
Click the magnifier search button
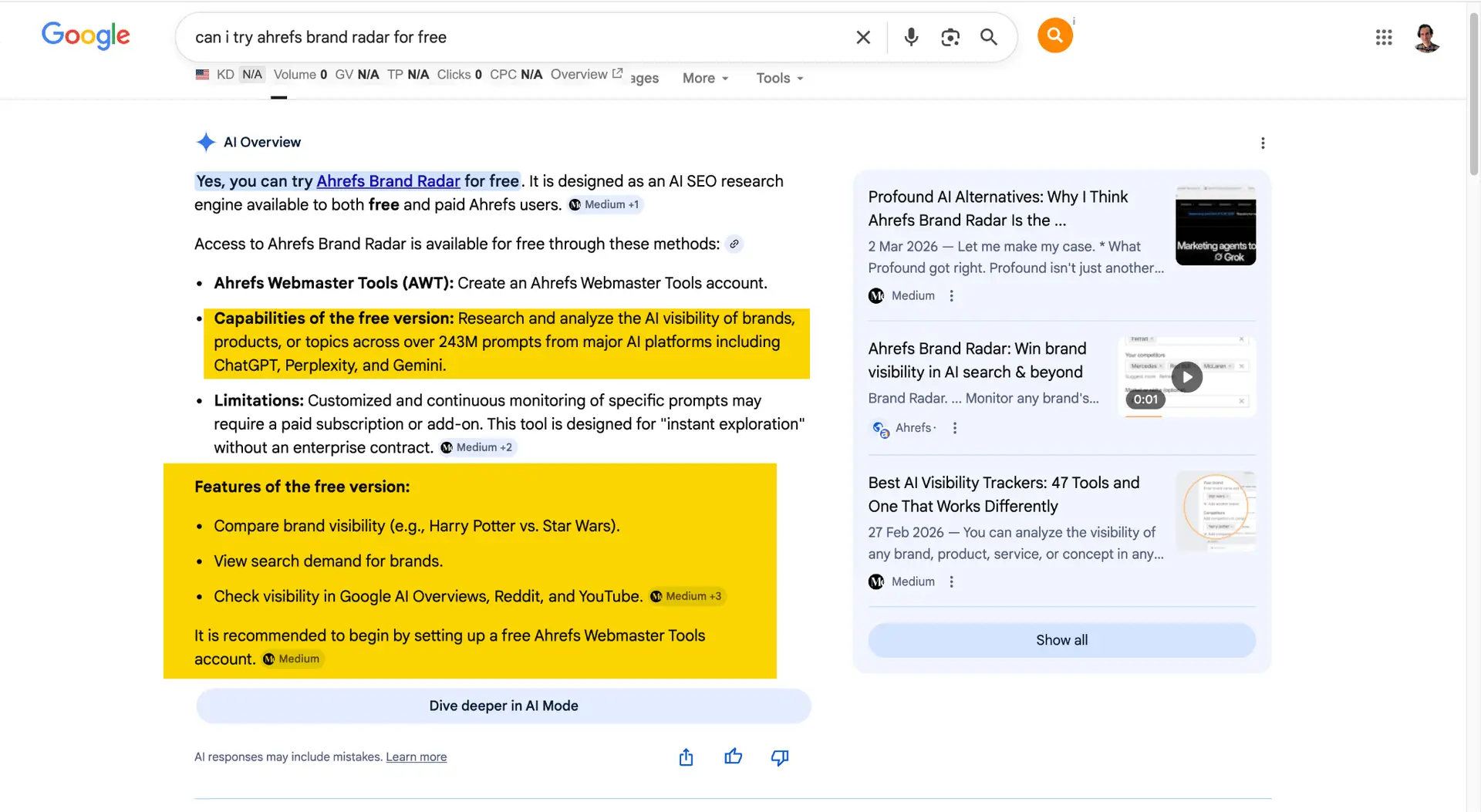[x=989, y=37]
